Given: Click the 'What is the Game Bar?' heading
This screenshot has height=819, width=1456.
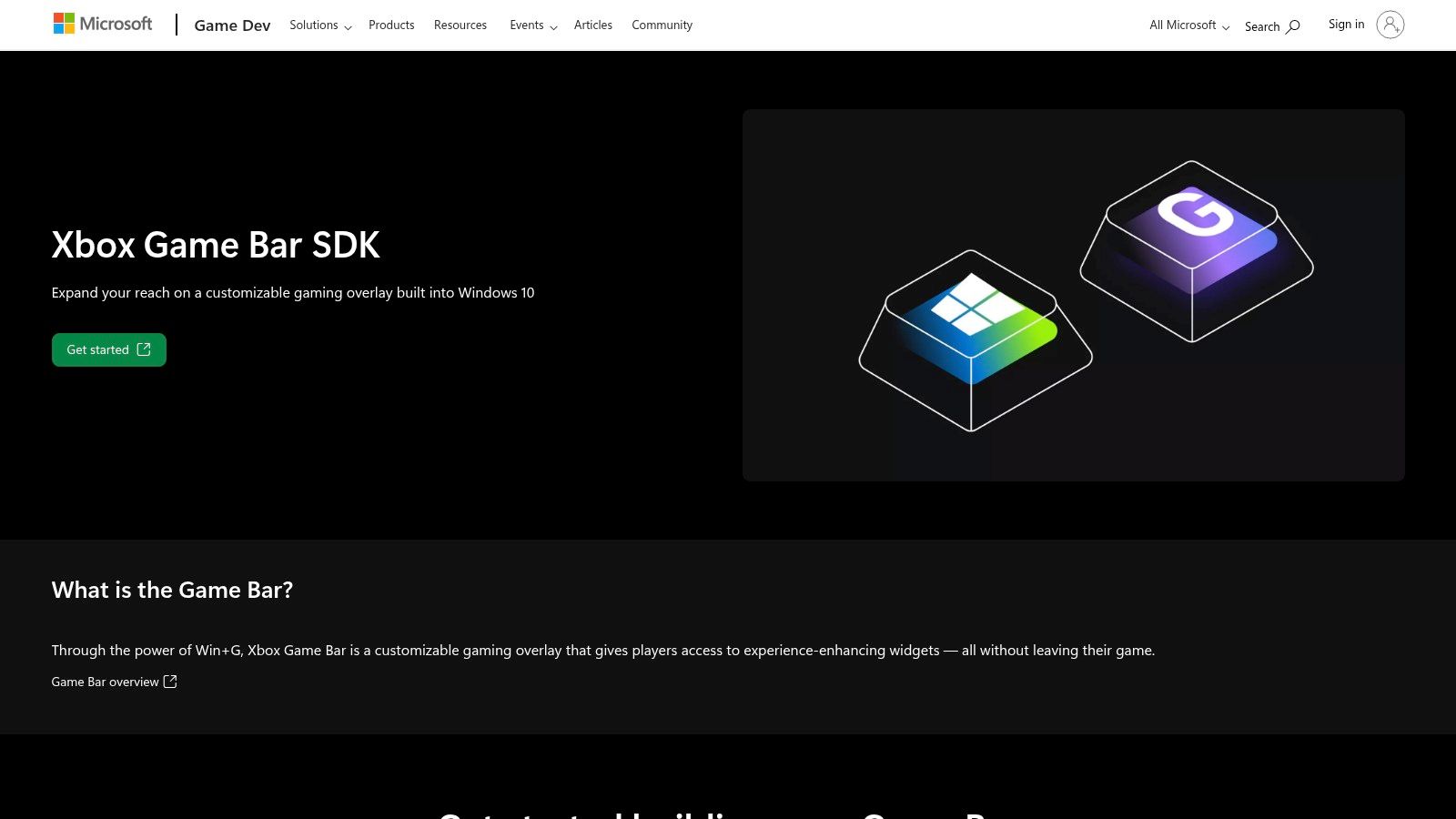Looking at the screenshot, I should [x=172, y=590].
